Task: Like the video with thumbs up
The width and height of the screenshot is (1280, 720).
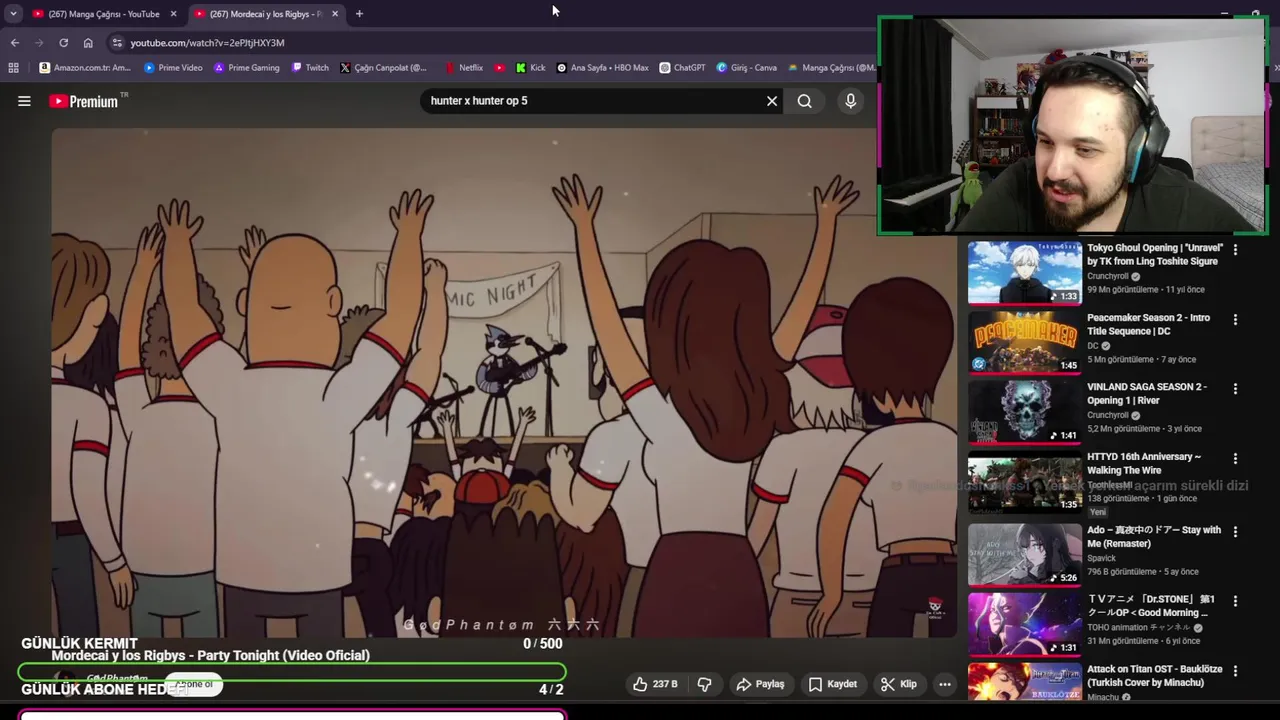Action: tap(656, 684)
